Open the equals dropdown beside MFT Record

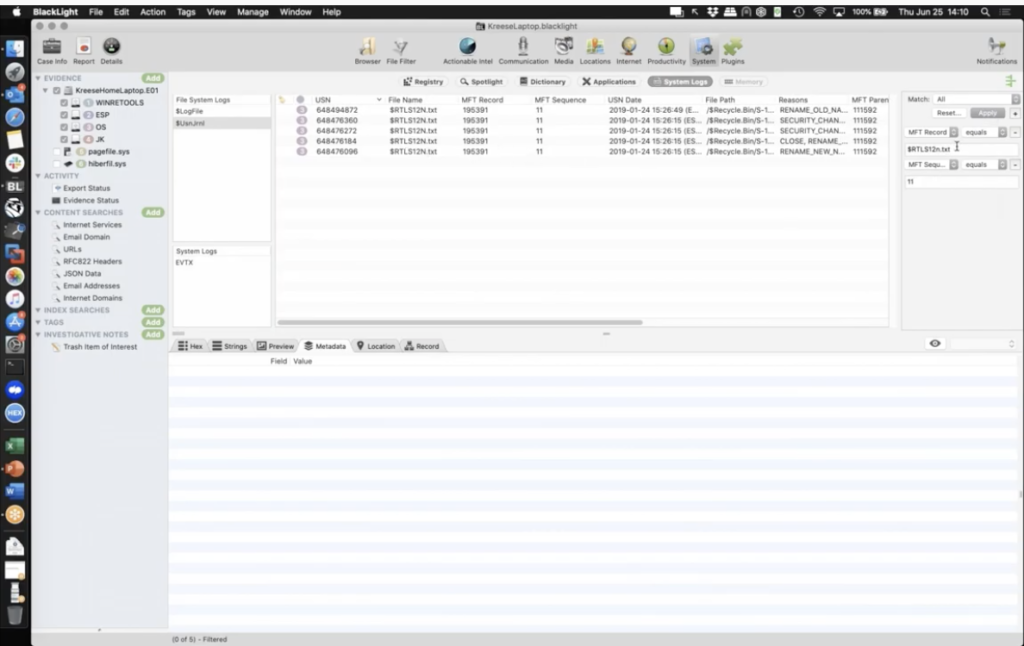(985, 132)
